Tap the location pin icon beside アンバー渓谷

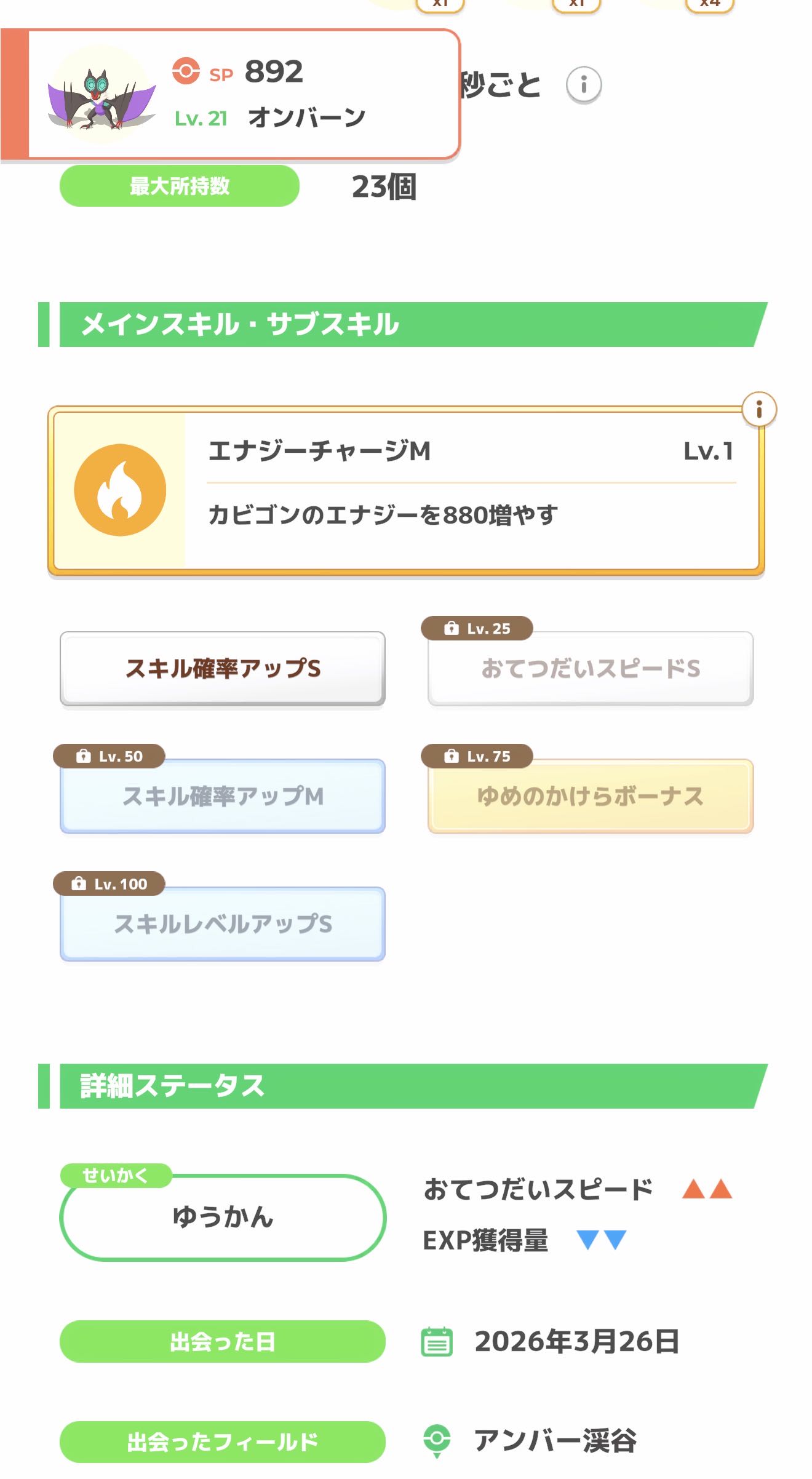pos(437,1441)
